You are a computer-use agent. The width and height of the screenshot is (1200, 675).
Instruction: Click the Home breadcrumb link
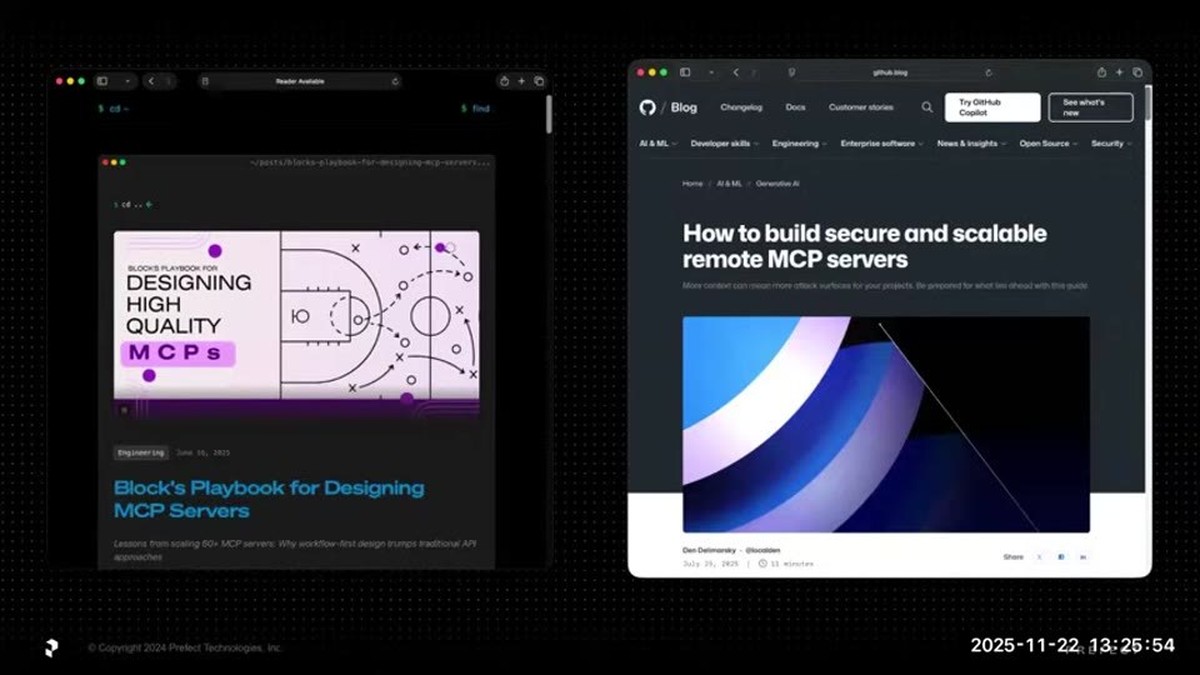coord(693,184)
